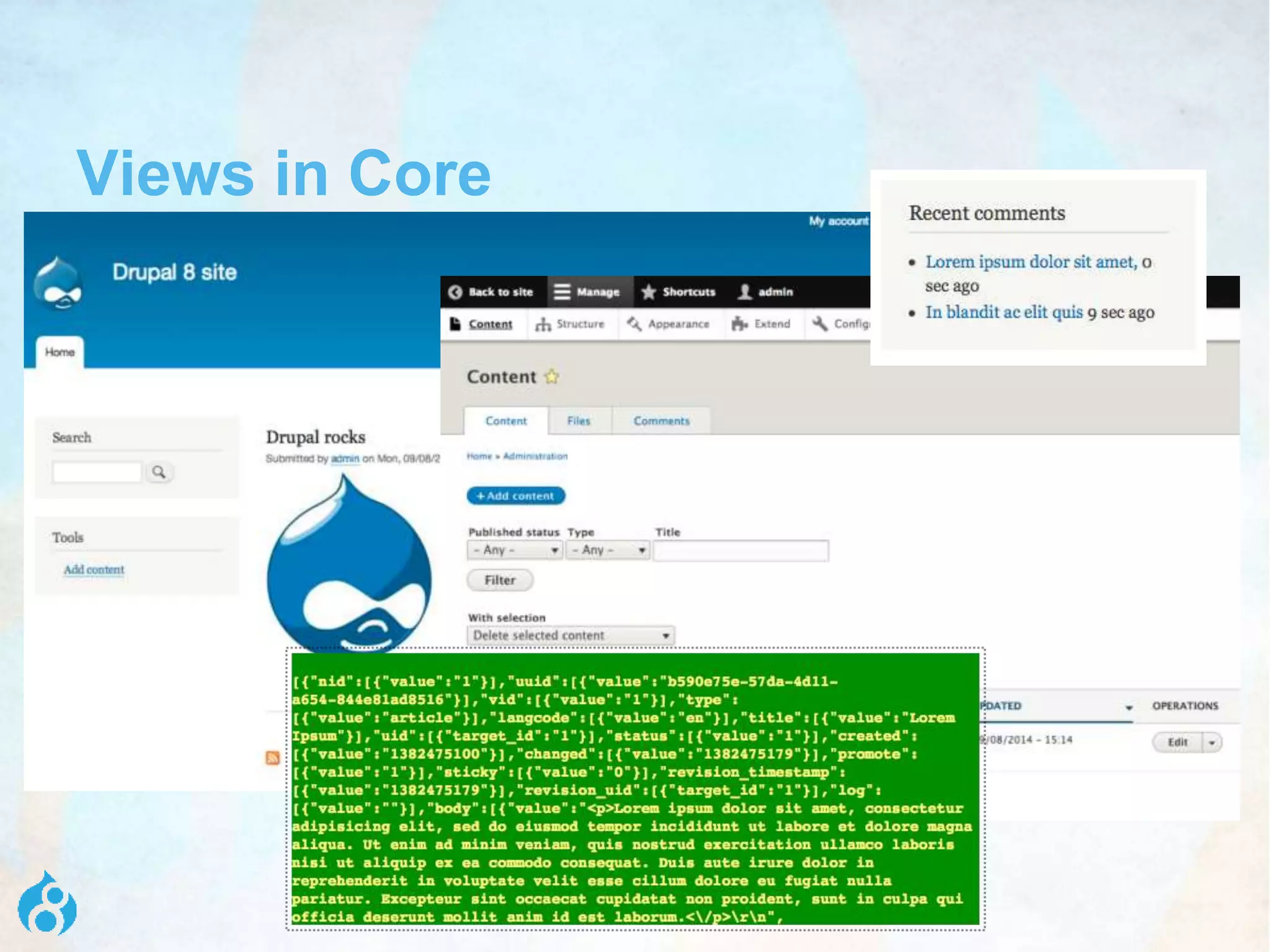Click the Structure hierarchy icon
This screenshot has width=1270, height=952.
click(x=543, y=324)
